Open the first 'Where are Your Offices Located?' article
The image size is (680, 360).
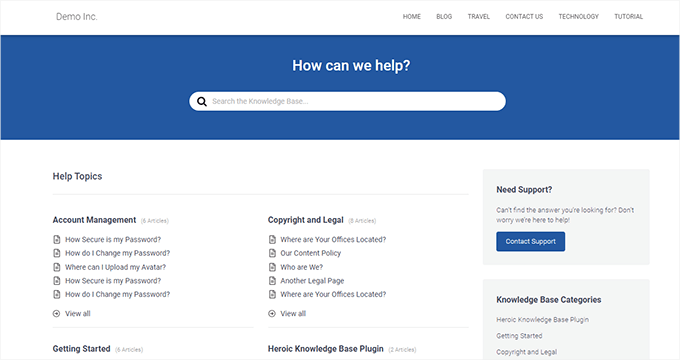(x=333, y=239)
